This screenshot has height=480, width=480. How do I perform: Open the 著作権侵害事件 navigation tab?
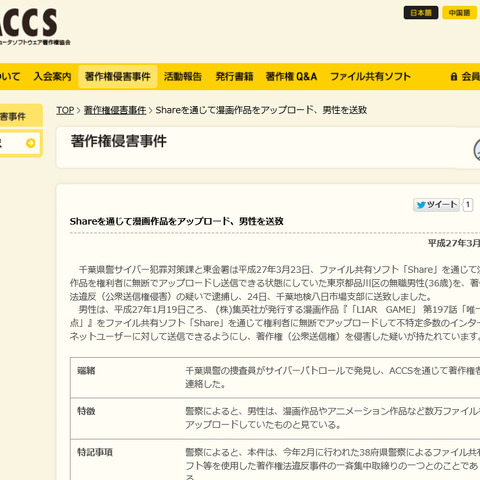pos(118,76)
